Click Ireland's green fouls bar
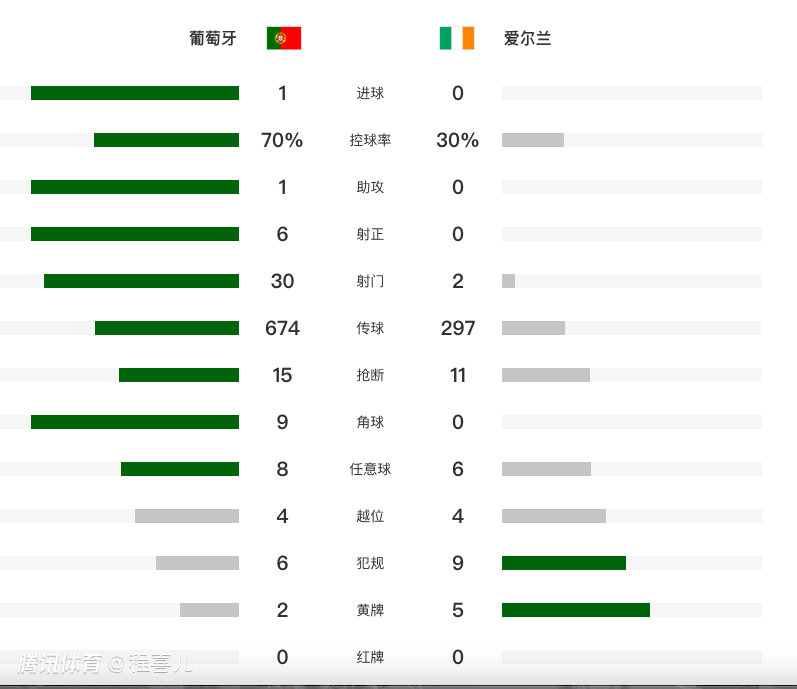Screen dimensions: 797x689 pos(564,563)
